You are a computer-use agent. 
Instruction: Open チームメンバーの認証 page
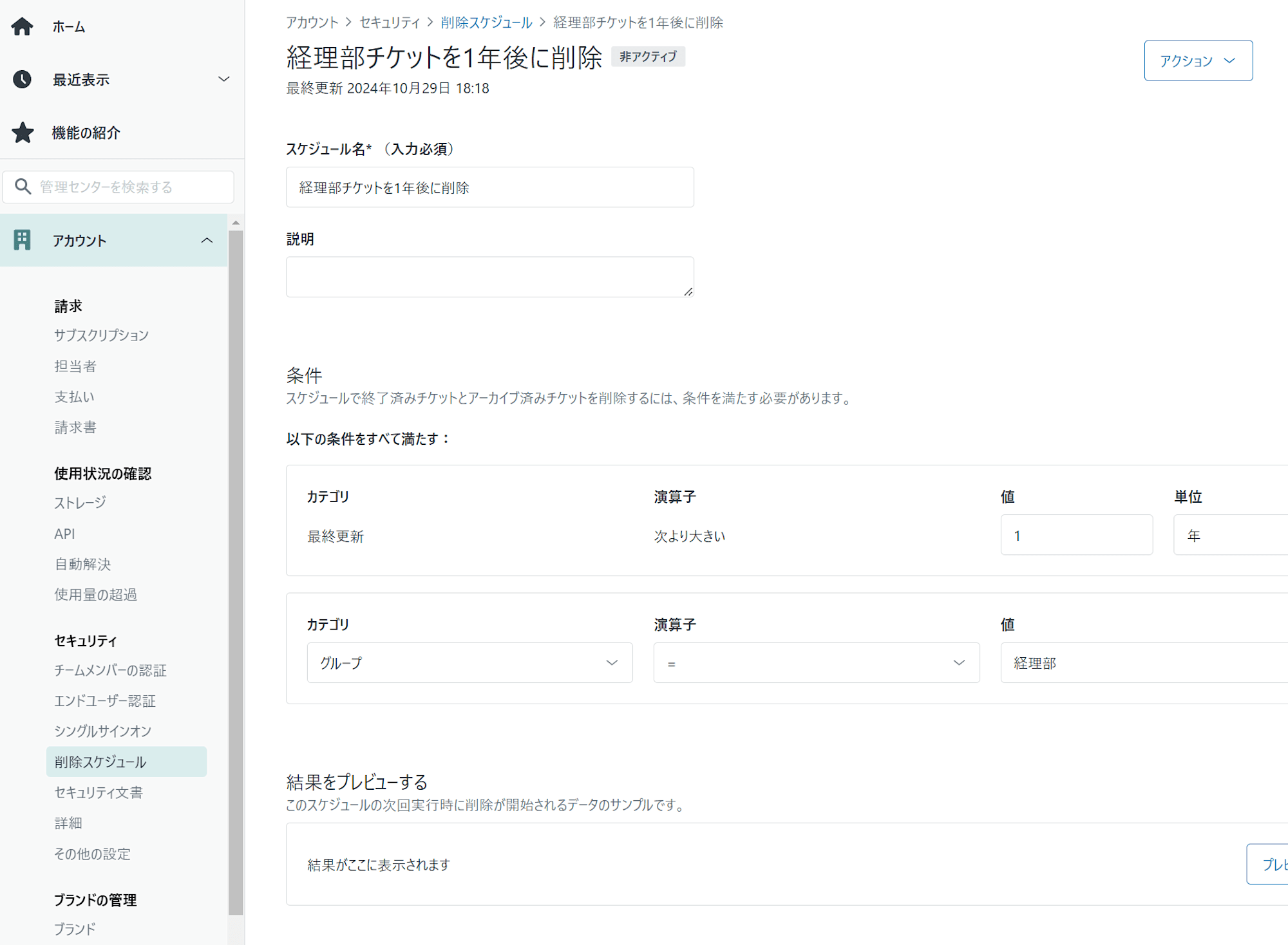110,670
